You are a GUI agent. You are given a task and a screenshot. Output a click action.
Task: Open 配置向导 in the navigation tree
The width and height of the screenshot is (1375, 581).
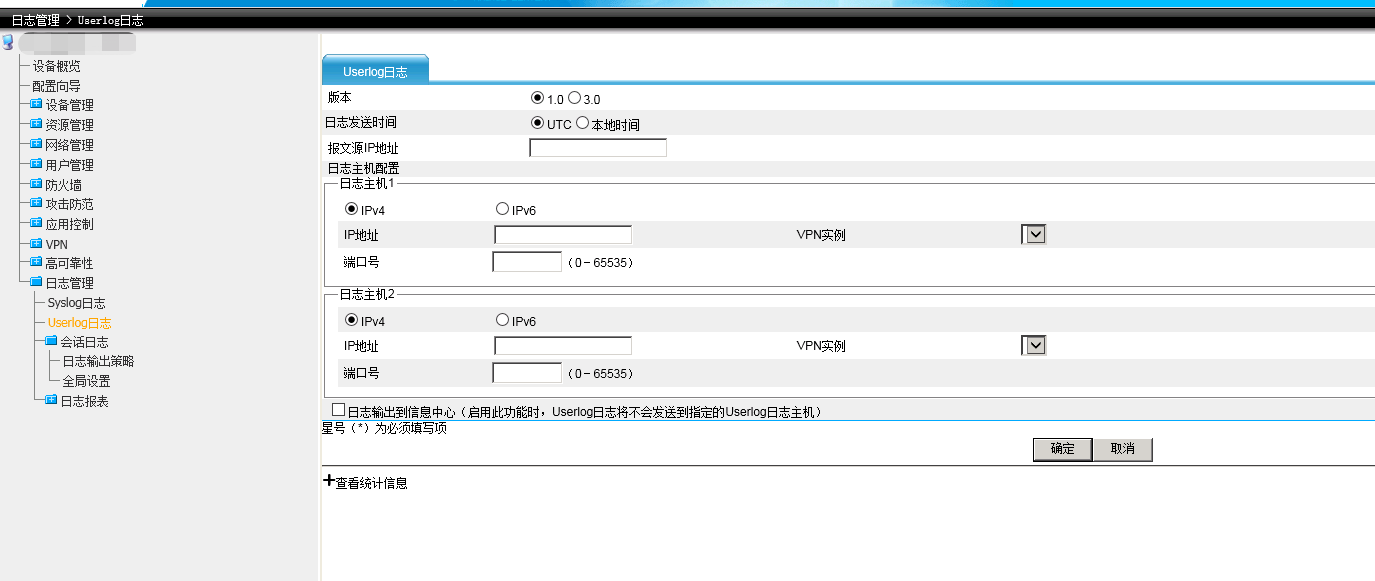coord(57,86)
